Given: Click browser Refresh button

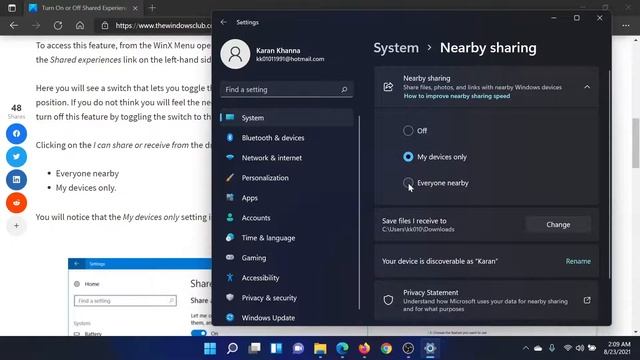Looking at the screenshot, I should click(58, 25).
